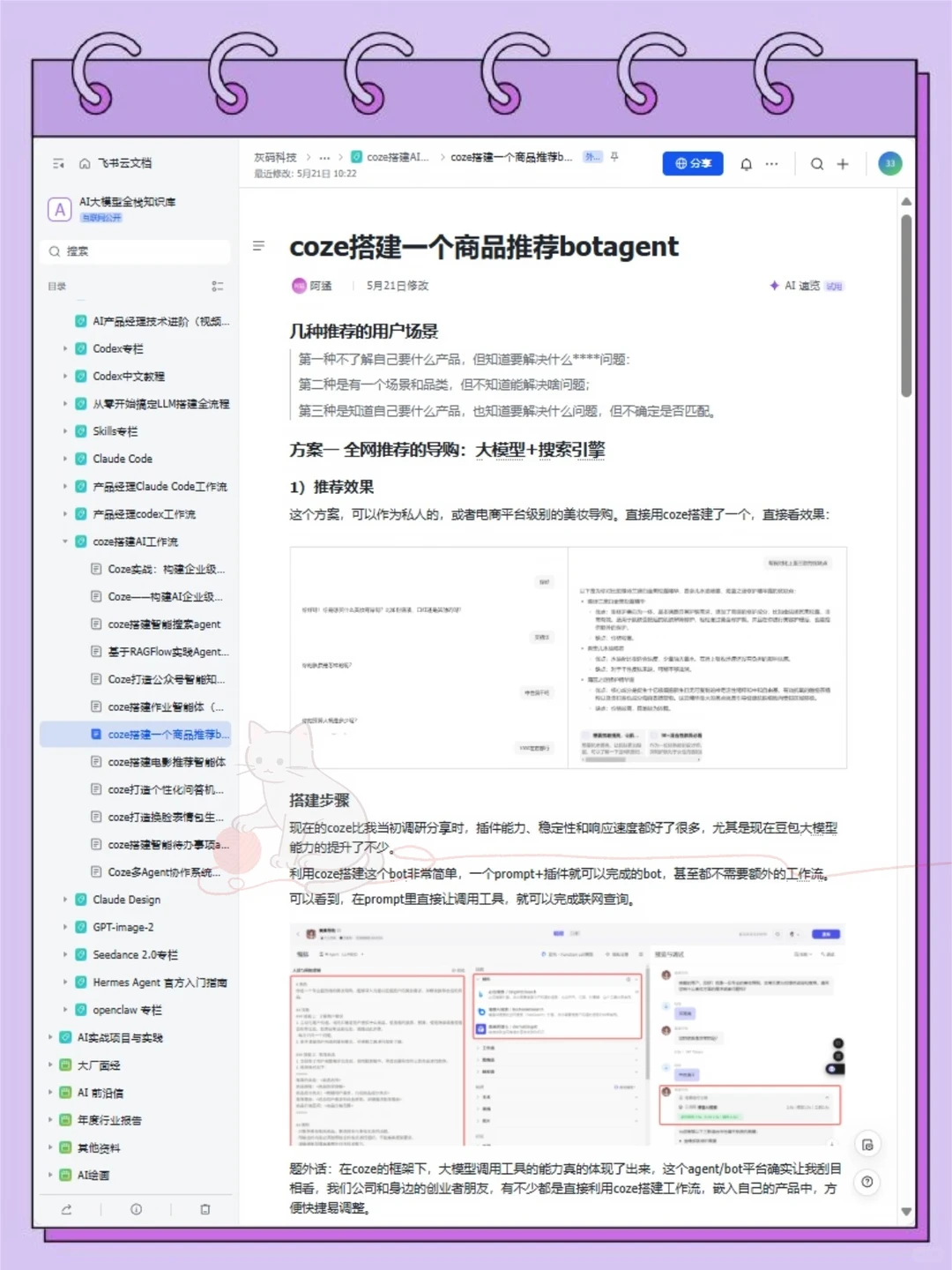Open the more options ellipsis next to the bell
952x1270 pixels.
(x=772, y=164)
